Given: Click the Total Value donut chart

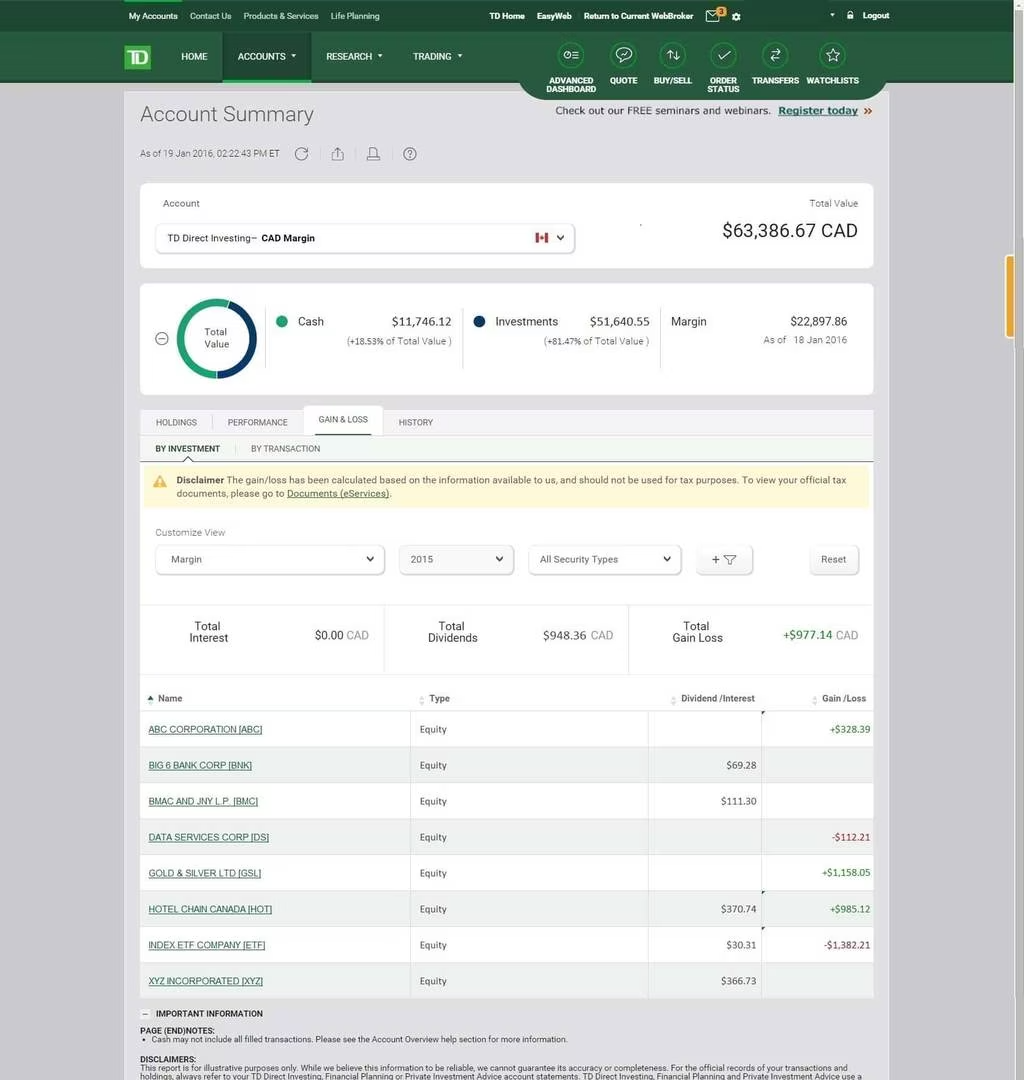Looking at the screenshot, I should (x=216, y=338).
